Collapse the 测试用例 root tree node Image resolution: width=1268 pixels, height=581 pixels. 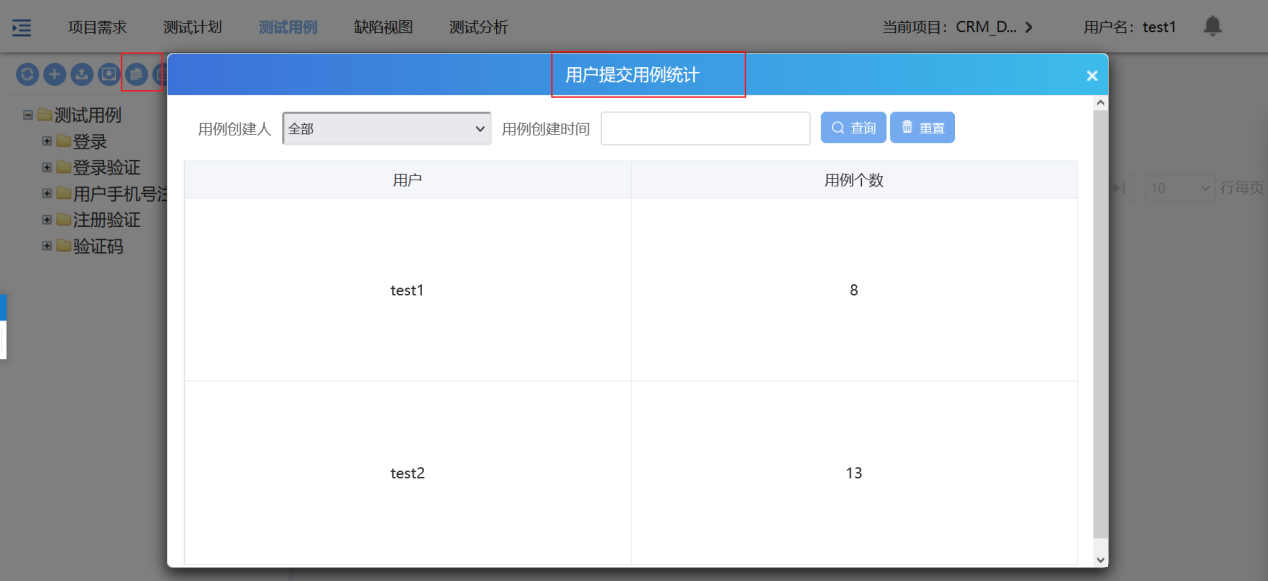(28, 115)
